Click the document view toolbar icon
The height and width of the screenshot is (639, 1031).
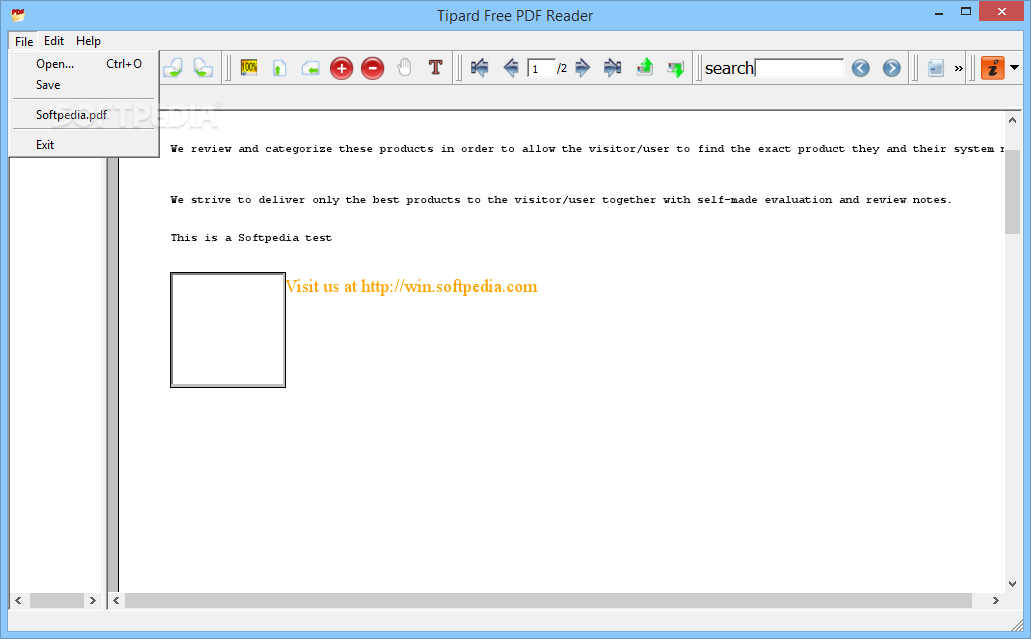pos(935,68)
